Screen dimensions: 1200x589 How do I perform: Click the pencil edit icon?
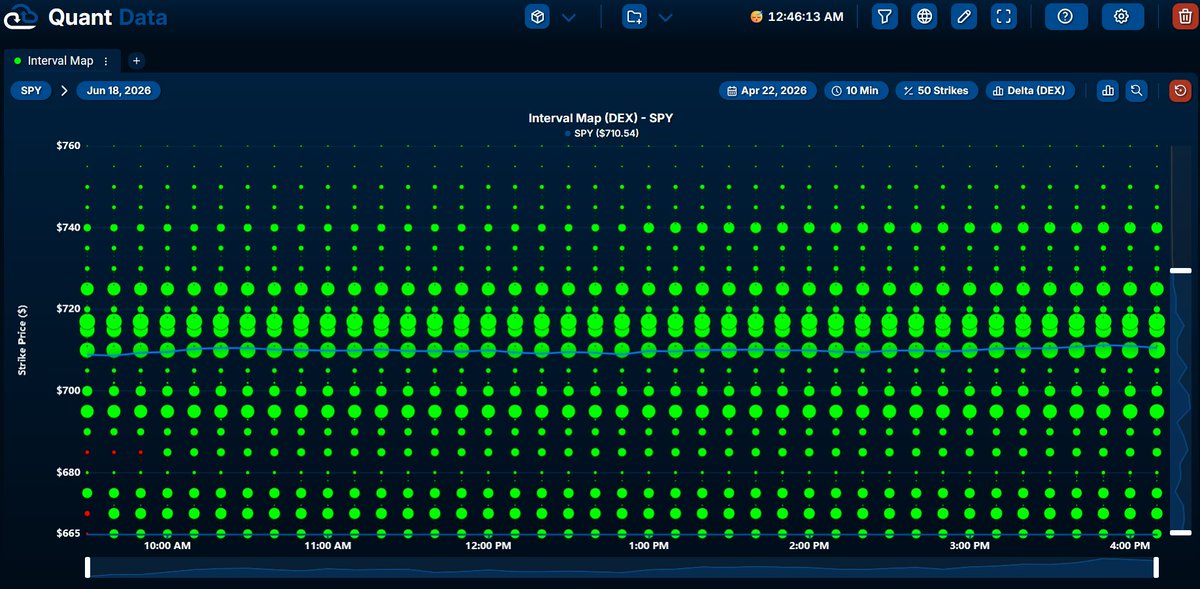(x=963, y=17)
